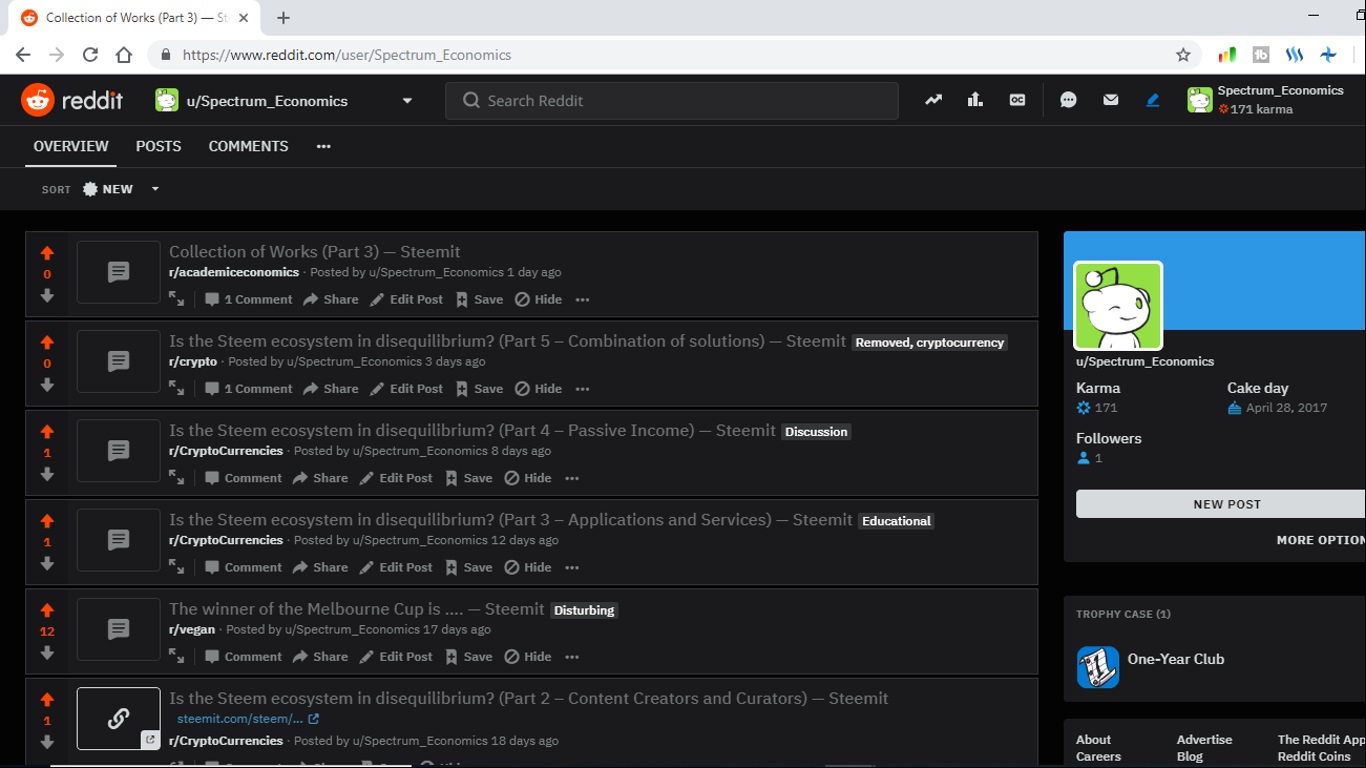Image resolution: width=1366 pixels, height=768 pixels.
Task: Click the NEW POST button
Action: (1221, 504)
